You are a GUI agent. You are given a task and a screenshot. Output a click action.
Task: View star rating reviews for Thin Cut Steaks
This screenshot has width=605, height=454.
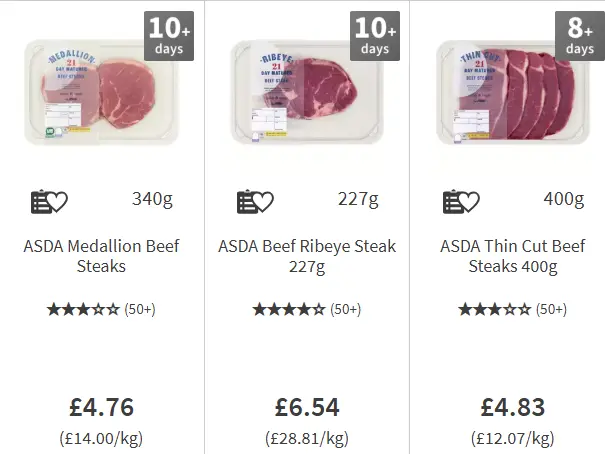(513, 309)
